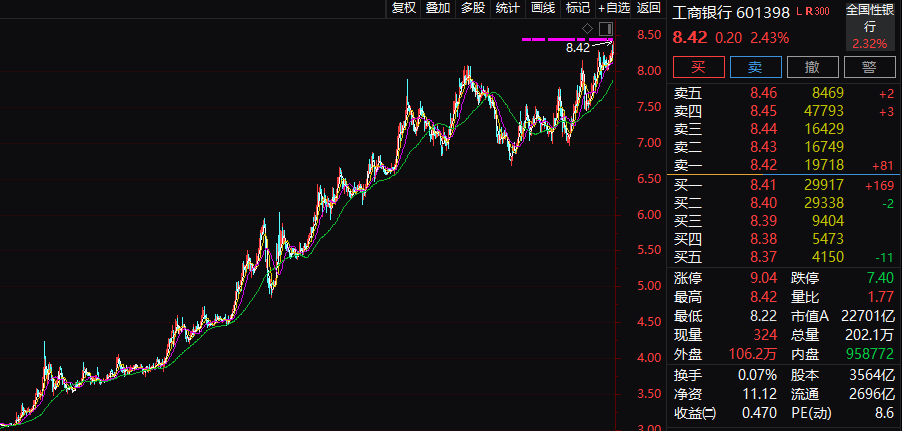
Task: Click the 量比 value 1.77
Action: point(881,297)
